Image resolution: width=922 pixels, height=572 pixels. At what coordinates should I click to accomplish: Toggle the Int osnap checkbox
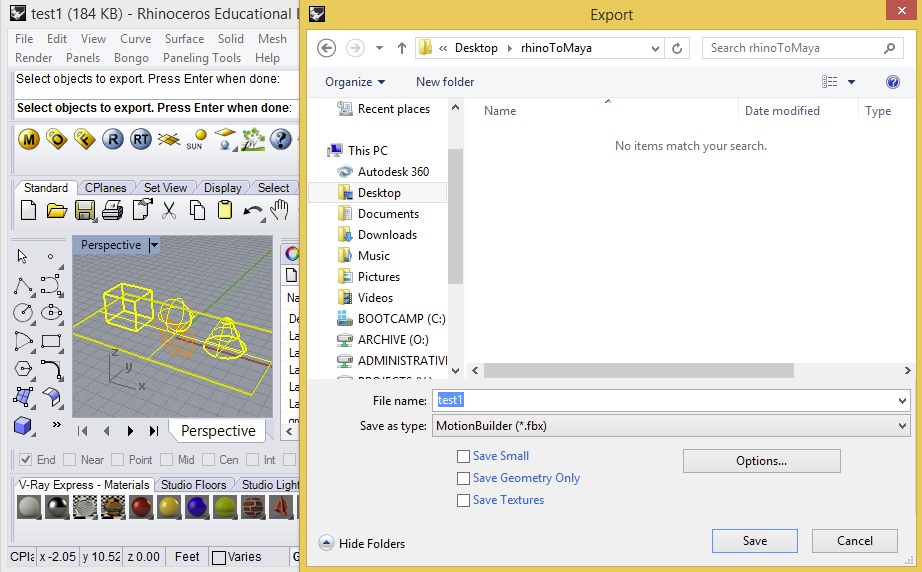coord(252,460)
